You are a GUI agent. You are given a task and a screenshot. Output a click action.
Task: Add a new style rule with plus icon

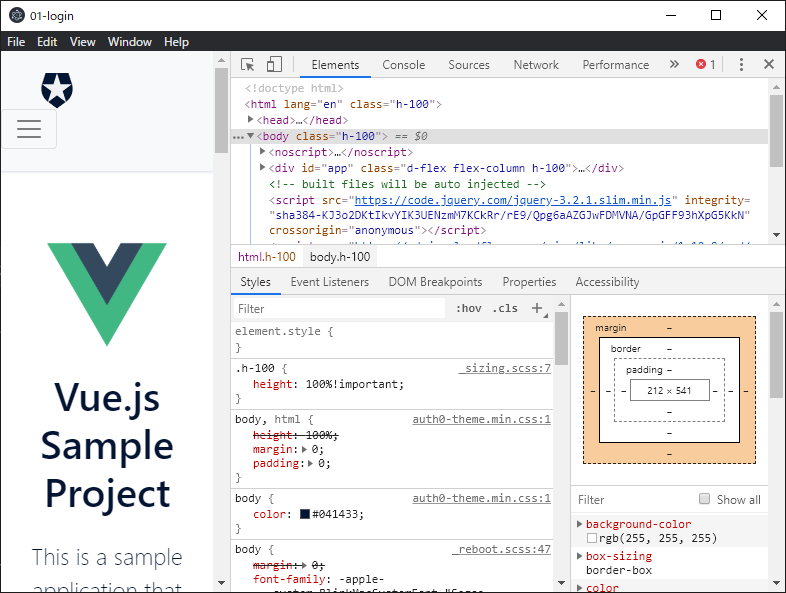pos(537,308)
